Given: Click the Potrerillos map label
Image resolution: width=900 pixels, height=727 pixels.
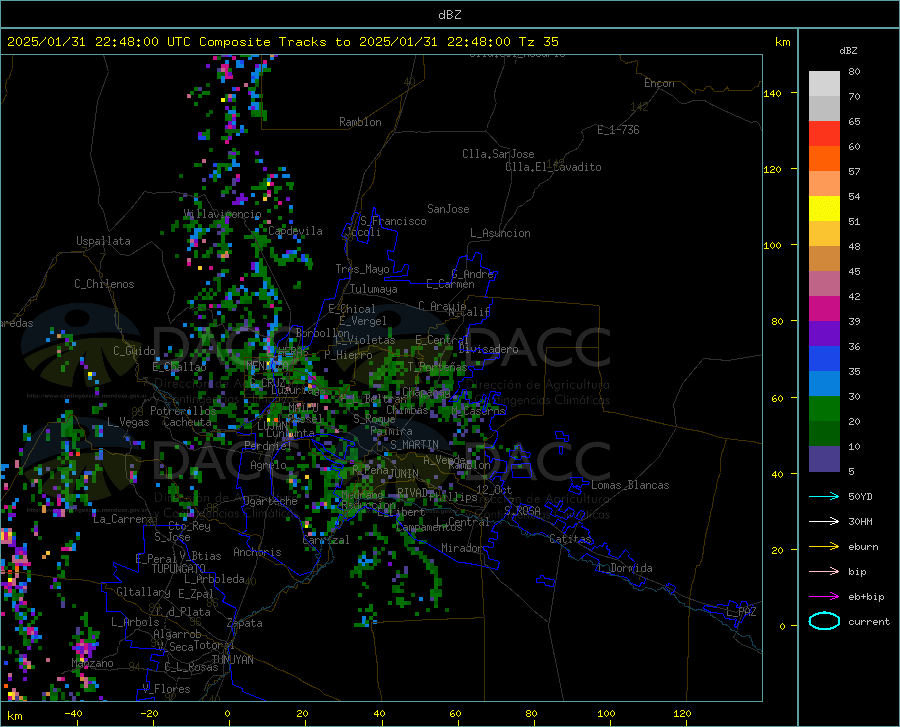Looking at the screenshot, I should (183, 411).
